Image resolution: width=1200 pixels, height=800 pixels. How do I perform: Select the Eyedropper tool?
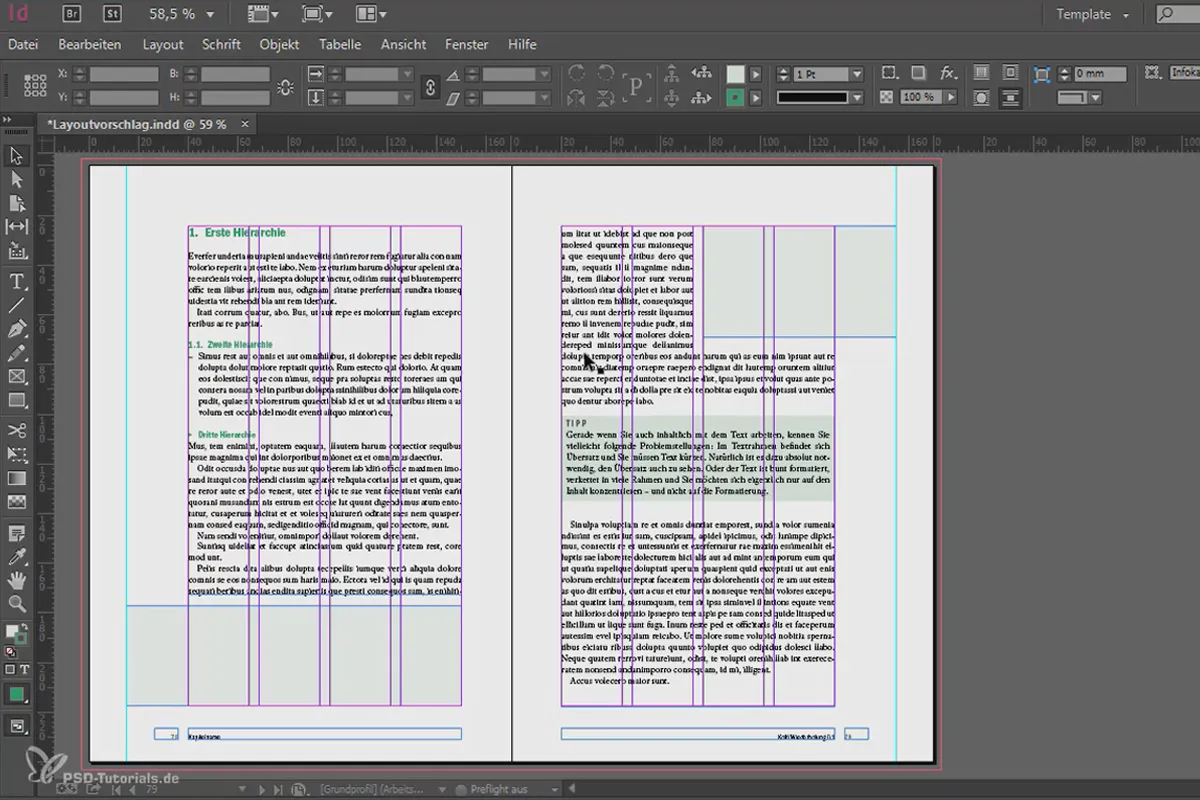16,556
